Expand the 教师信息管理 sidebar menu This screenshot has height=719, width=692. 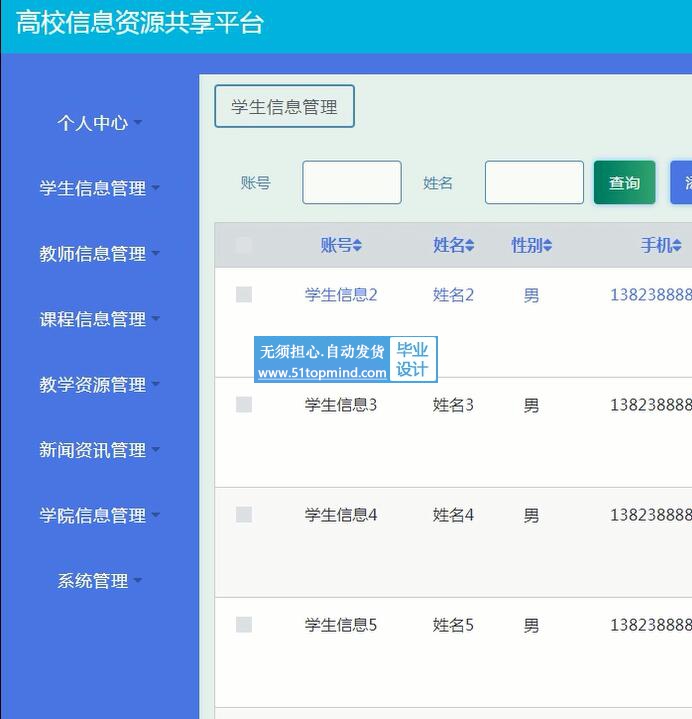coord(99,254)
